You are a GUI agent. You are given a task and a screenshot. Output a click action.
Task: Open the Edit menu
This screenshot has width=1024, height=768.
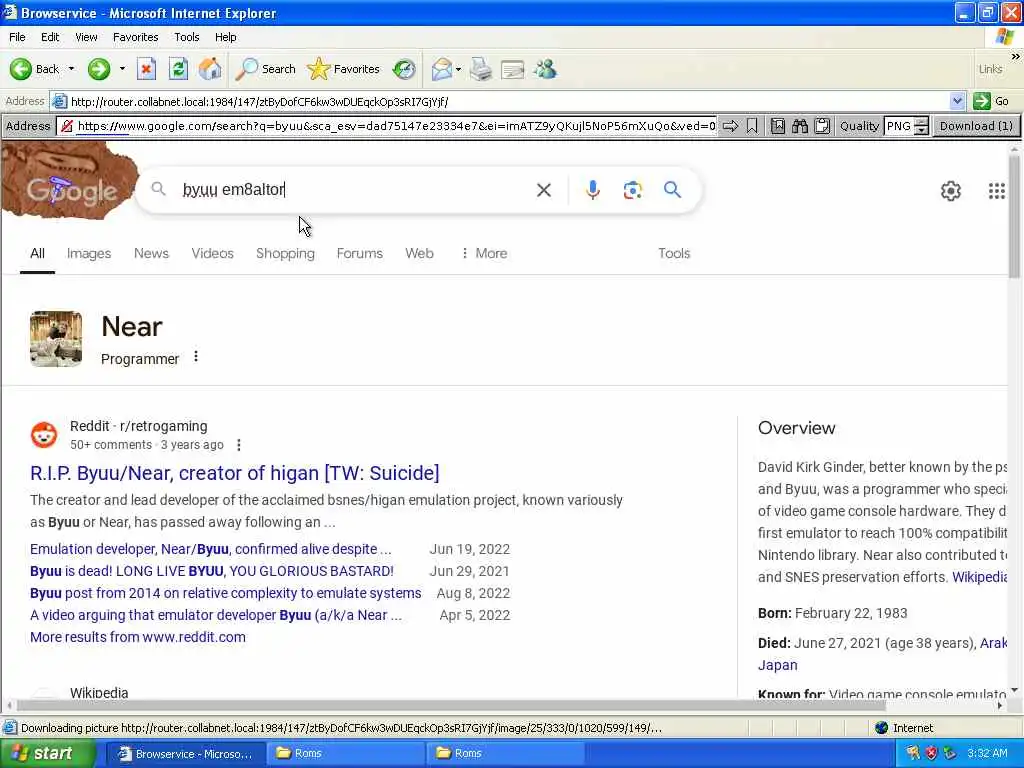50,37
